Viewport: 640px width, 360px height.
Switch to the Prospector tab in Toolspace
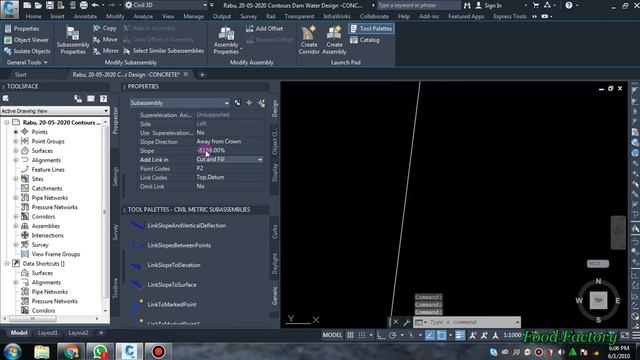[x=115, y=121]
